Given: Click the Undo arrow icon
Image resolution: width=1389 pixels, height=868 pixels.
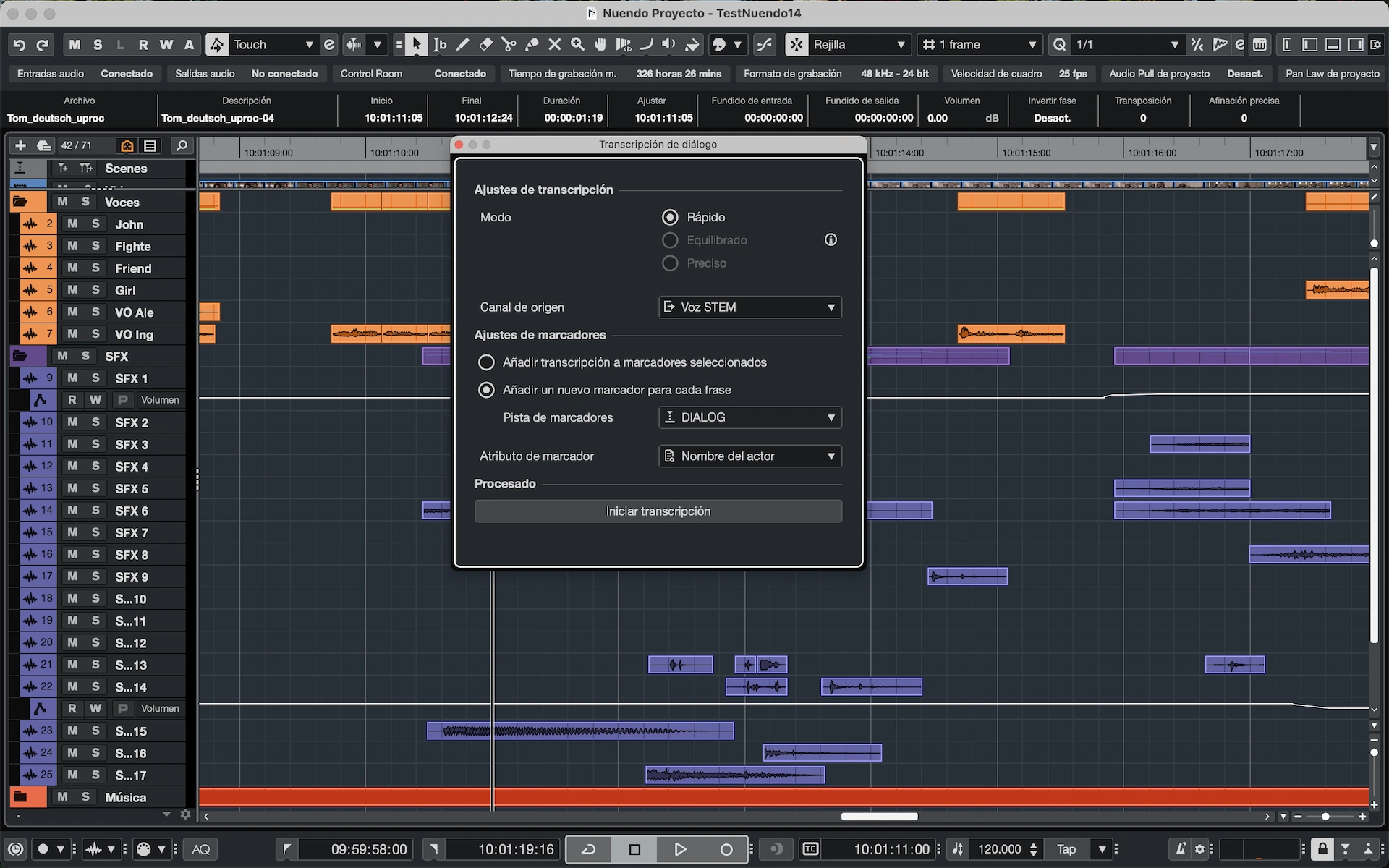Looking at the screenshot, I should pyautogui.click(x=20, y=45).
